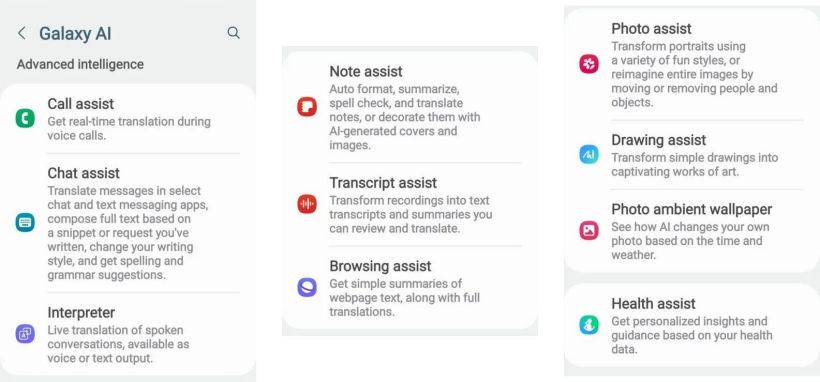The image size is (820, 382).
Task: Tap the red Note assist icon
Action: [x=307, y=107]
